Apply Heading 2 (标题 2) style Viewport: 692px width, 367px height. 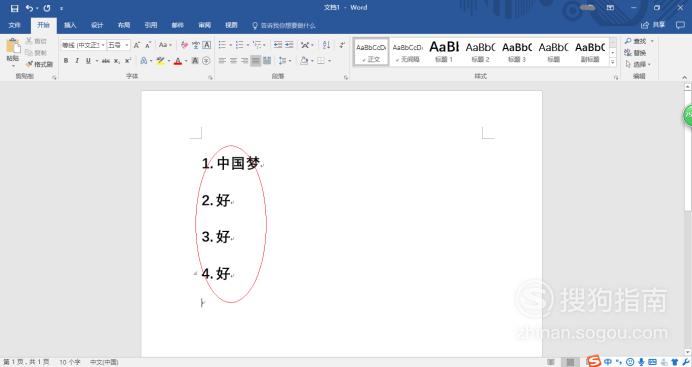click(480, 52)
